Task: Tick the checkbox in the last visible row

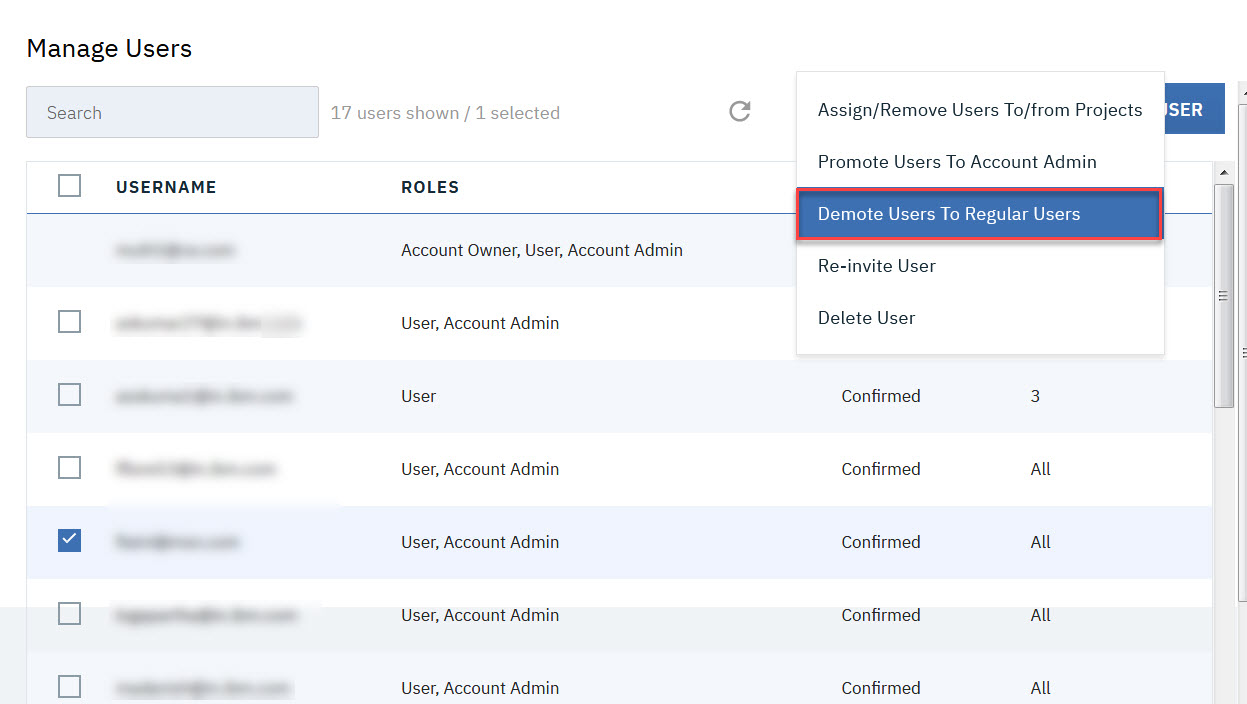Action: click(x=69, y=687)
